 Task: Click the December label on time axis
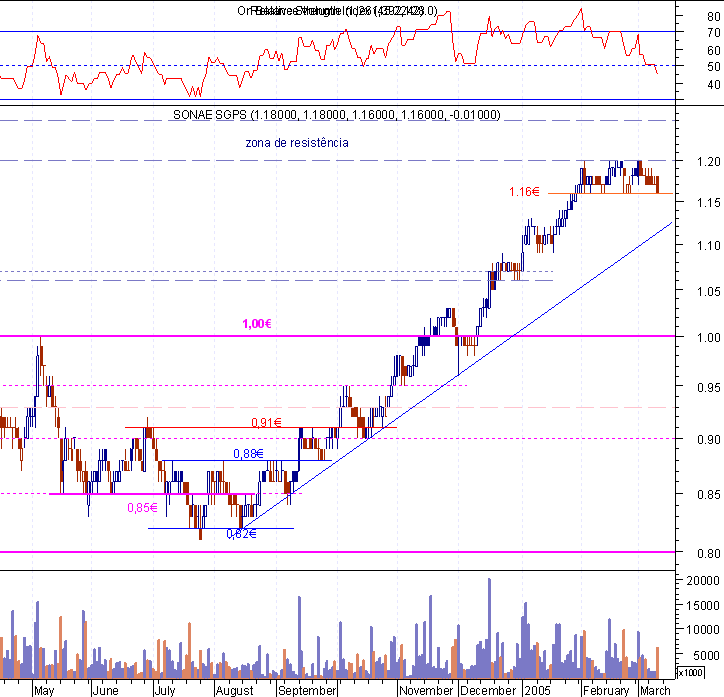[488, 691]
